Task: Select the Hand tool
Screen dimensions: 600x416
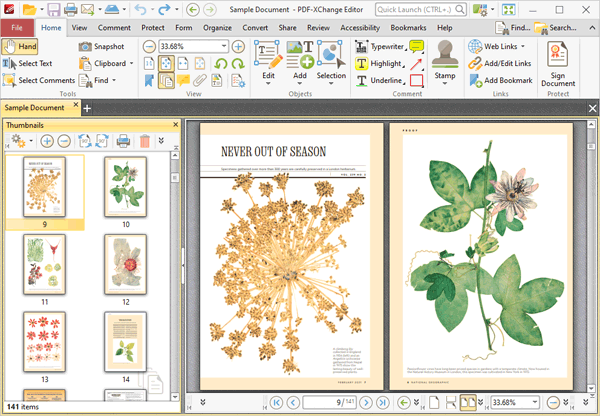Action: (20, 47)
